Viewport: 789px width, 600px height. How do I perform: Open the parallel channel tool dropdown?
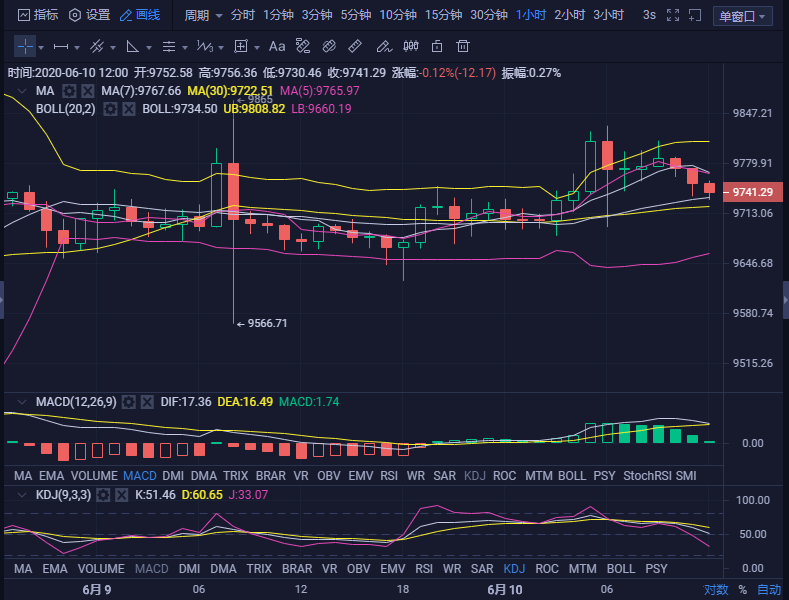tap(113, 48)
